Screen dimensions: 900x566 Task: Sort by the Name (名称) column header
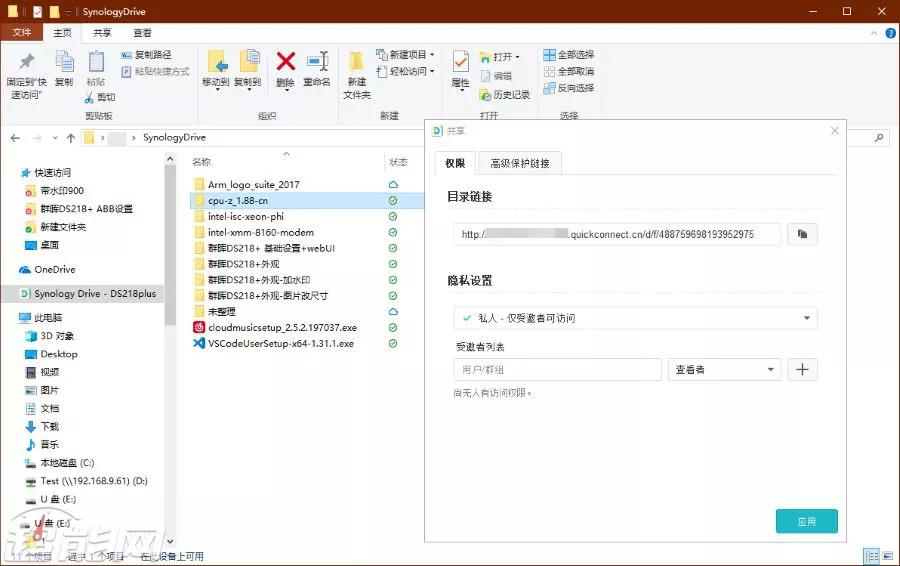[201, 162]
